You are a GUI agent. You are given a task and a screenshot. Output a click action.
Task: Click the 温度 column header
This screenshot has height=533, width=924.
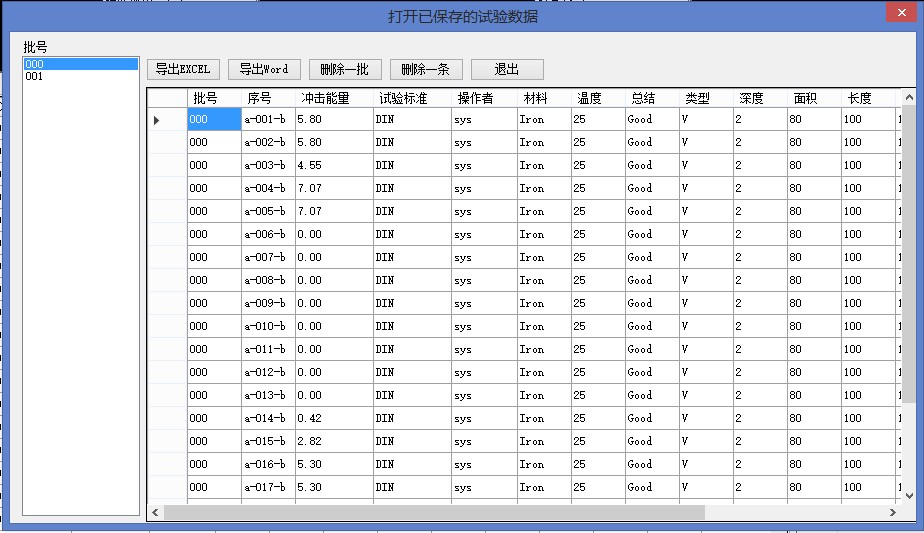(x=598, y=98)
